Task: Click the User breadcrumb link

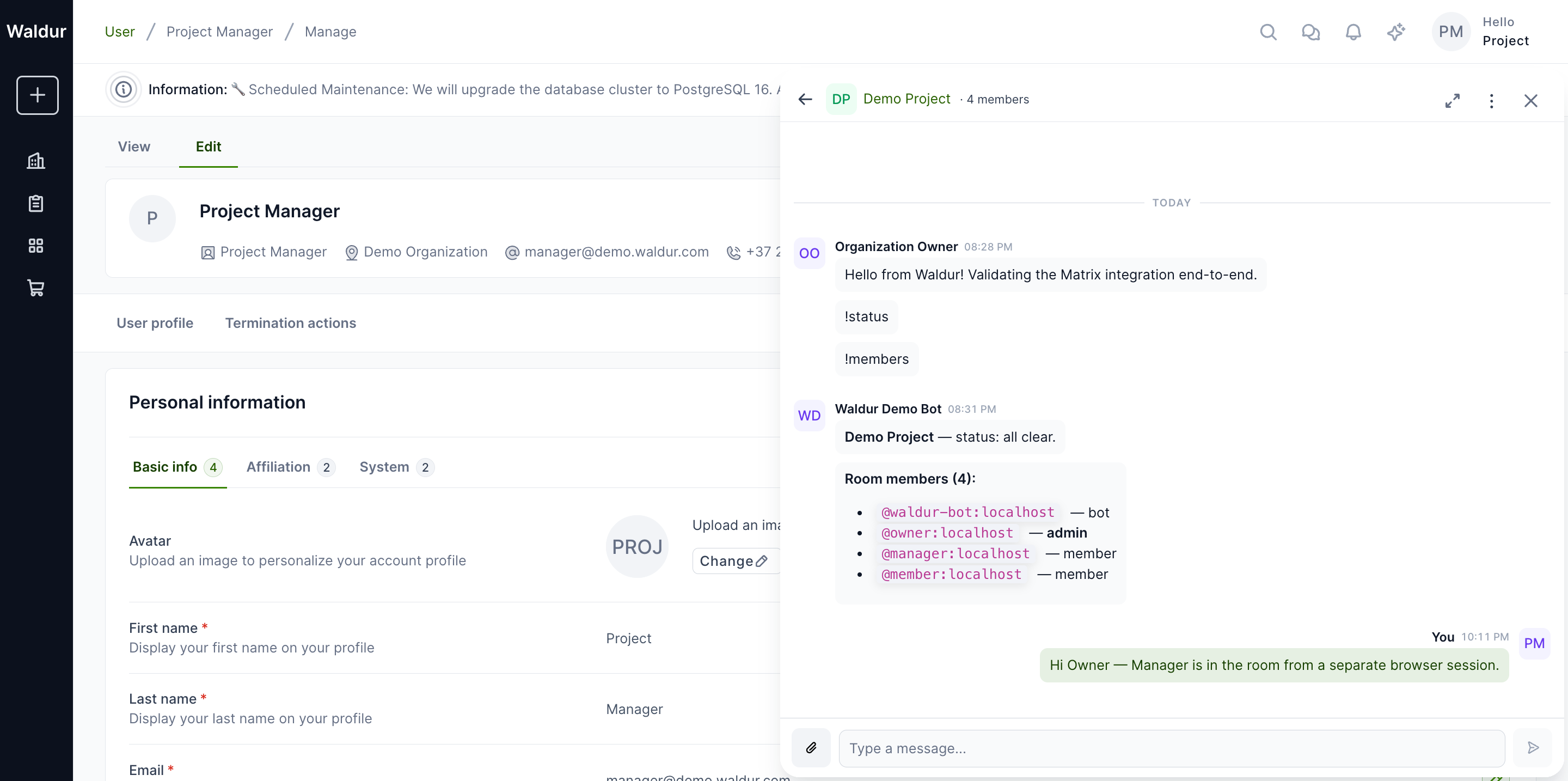Action: [x=119, y=32]
